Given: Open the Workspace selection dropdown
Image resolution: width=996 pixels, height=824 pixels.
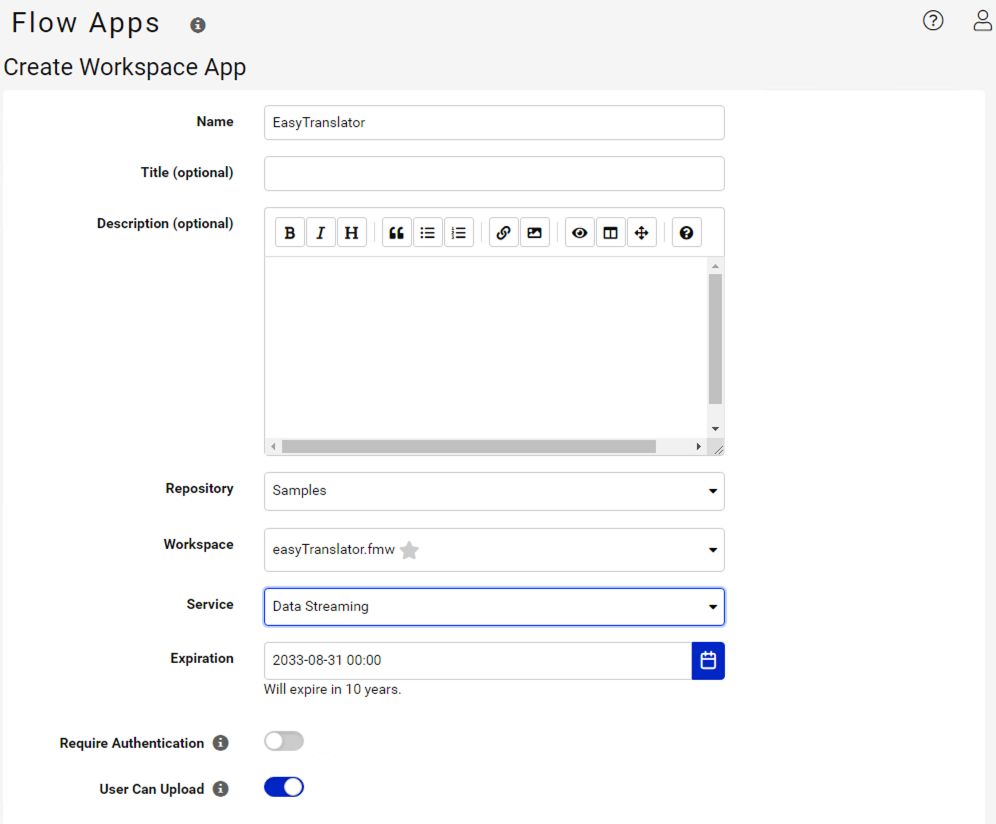Looking at the screenshot, I should (x=711, y=550).
